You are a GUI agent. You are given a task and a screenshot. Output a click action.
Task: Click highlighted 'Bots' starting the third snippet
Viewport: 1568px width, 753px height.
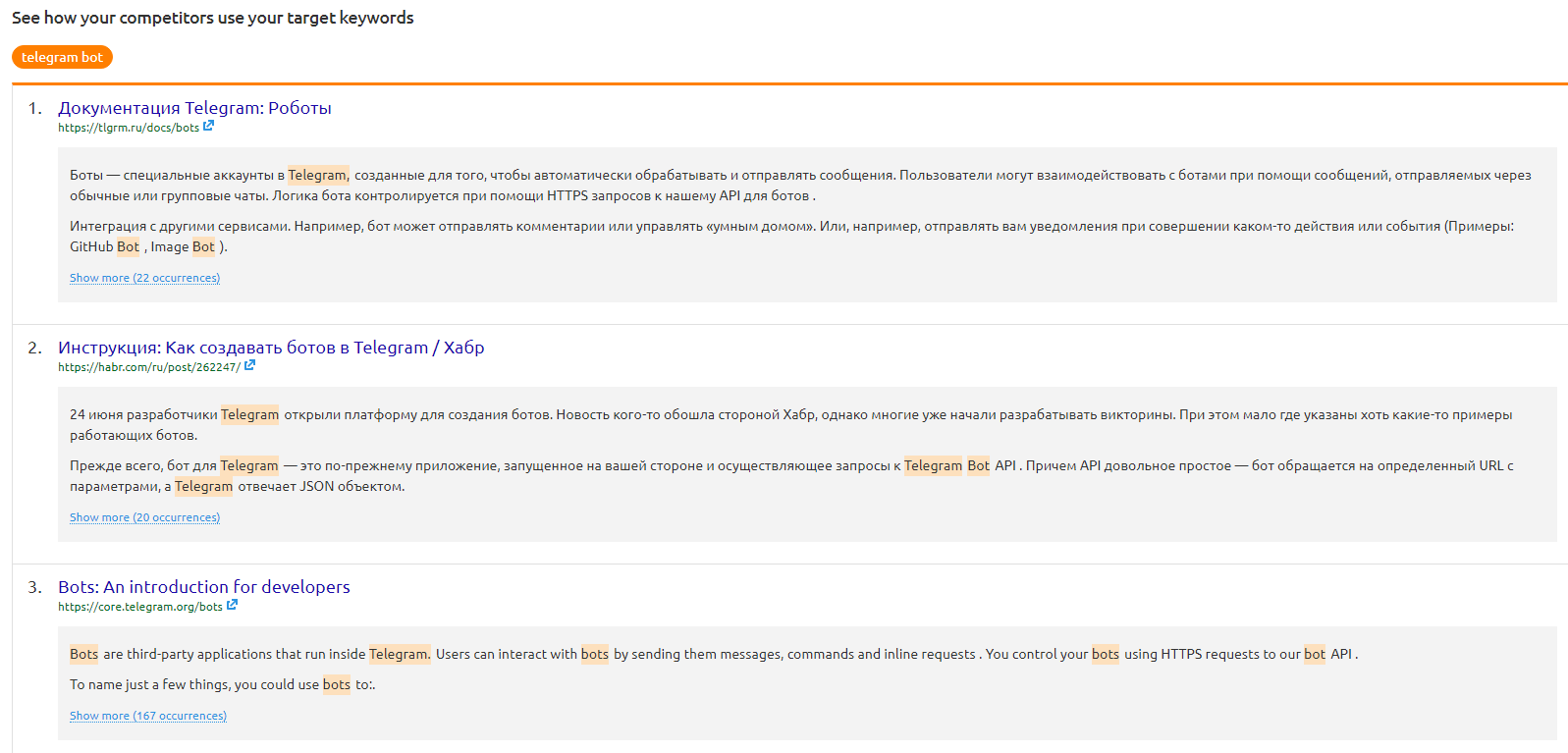[84, 654]
